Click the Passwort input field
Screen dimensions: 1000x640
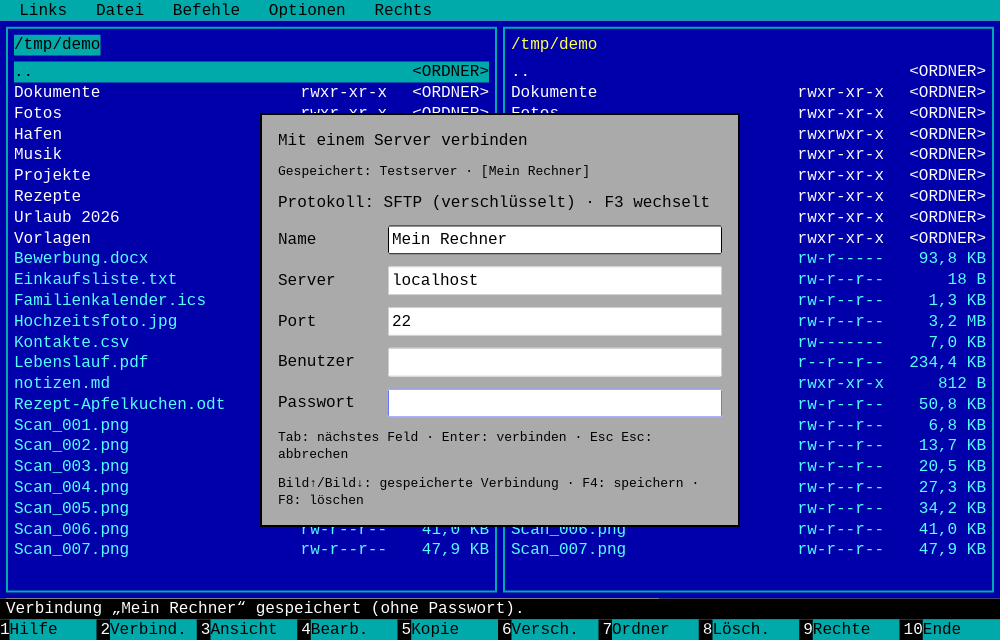(x=555, y=403)
